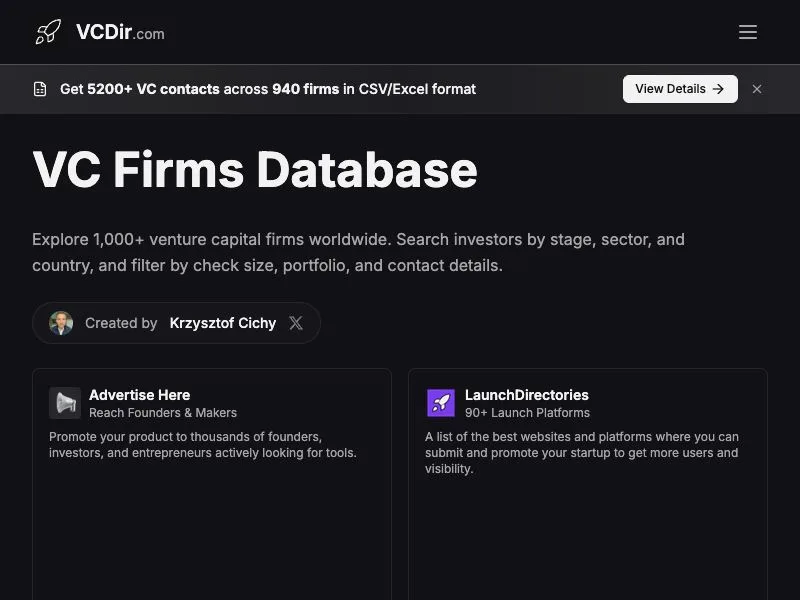Viewport: 800px width, 600px height.
Task: Click Krzysztof Cichy's avatar photo
Action: pyautogui.click(x=61, y=323)
